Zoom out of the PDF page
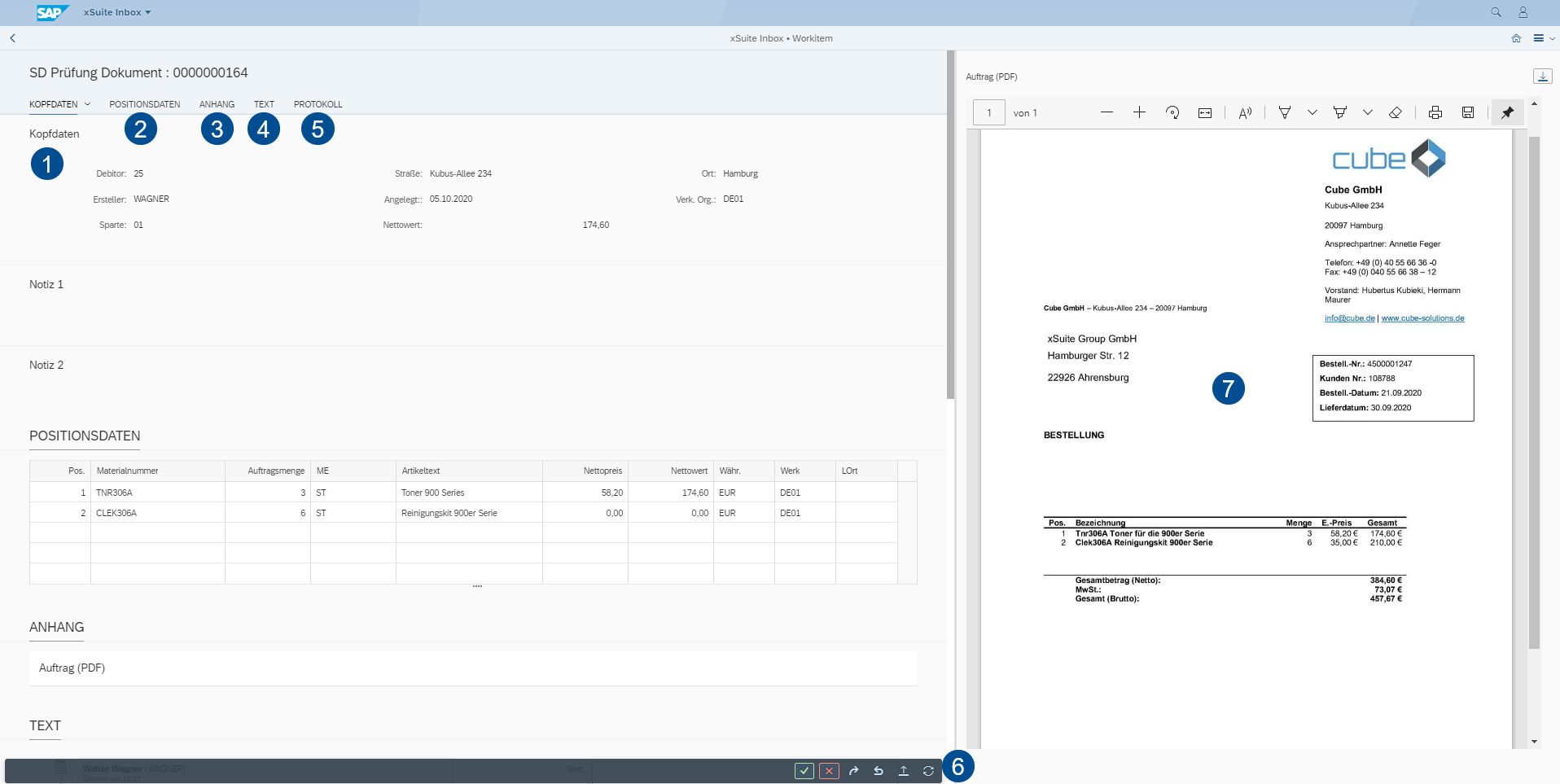The height and width of the screenshot is (784, 1560). [1106, 112]
